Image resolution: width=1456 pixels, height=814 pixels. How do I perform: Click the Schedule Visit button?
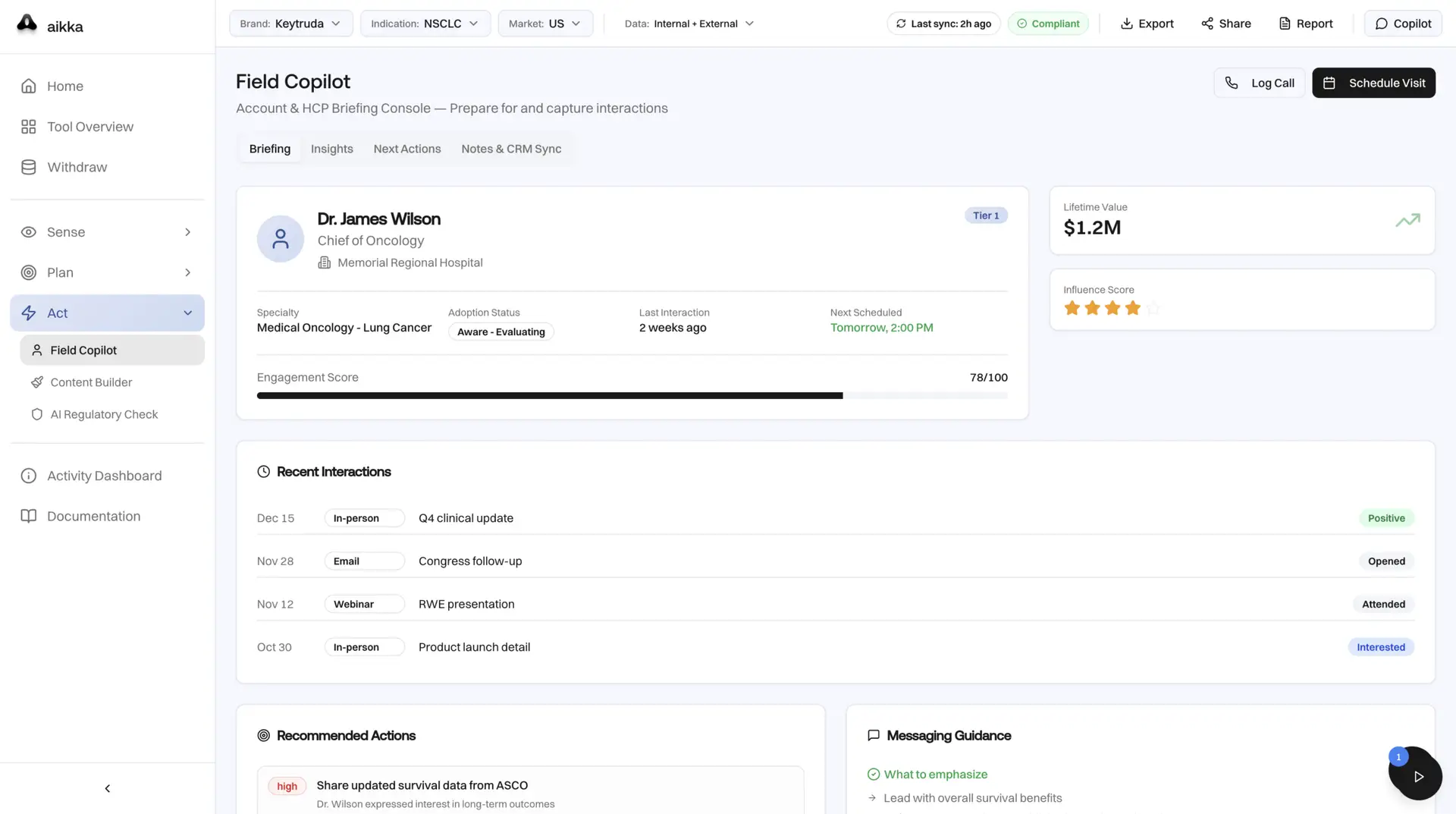point(1373,83)
